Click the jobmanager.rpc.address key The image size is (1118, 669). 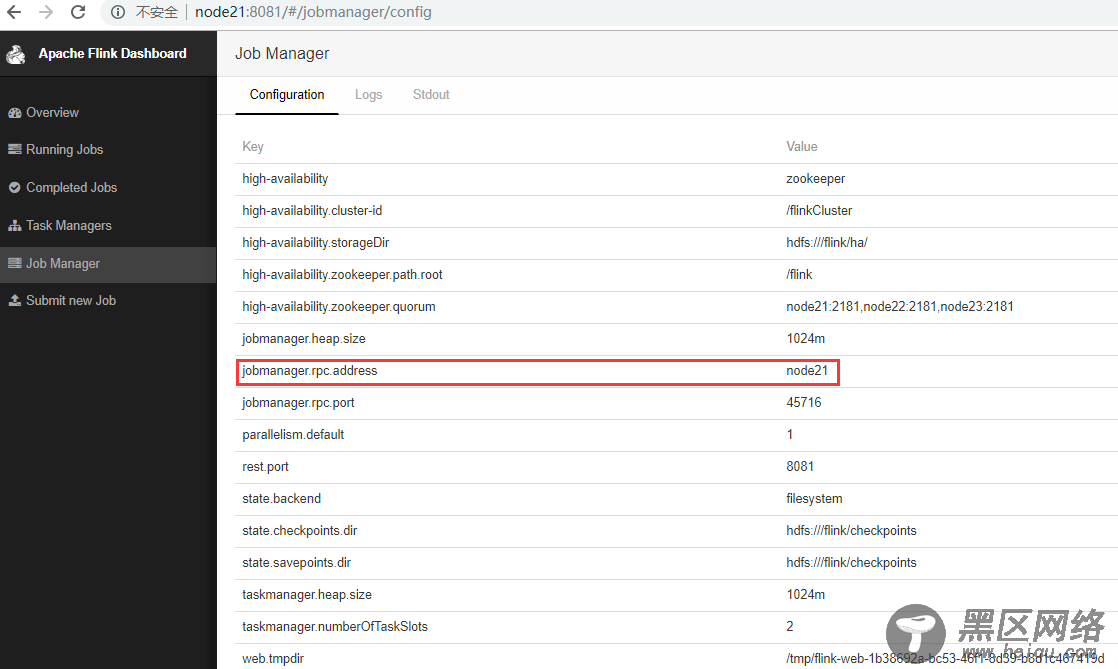[309, 371]
